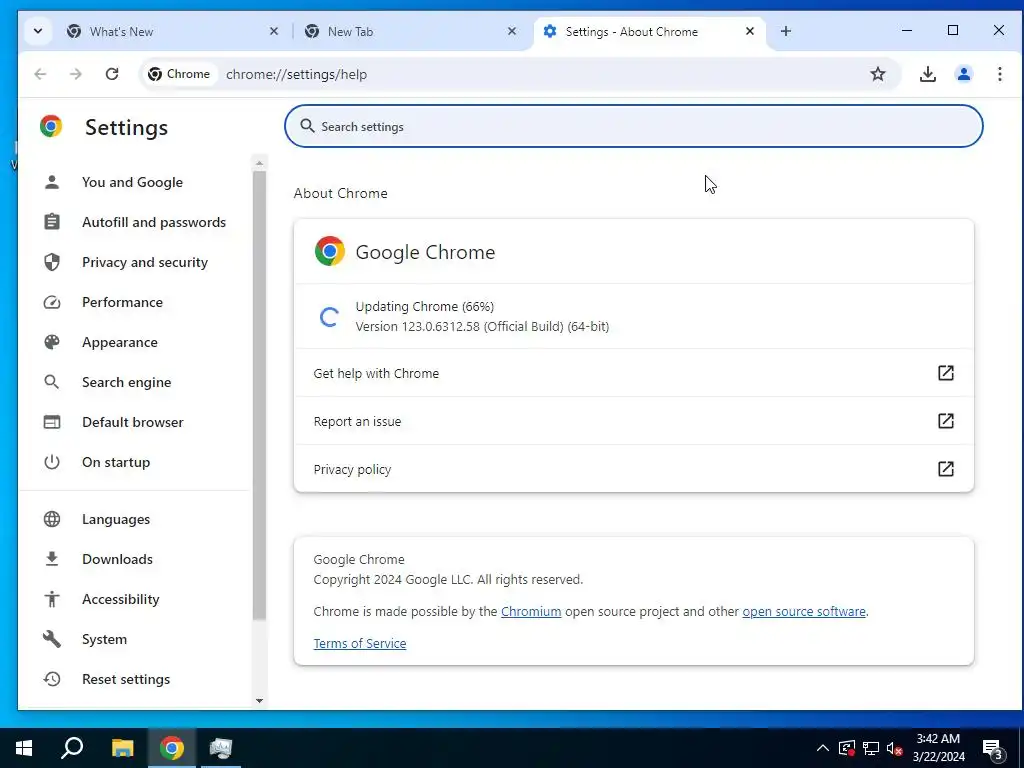Screen dimensions: 1024x768
Task: Click the palette icon beside Appearance
Action: click(x=52, y=342)
